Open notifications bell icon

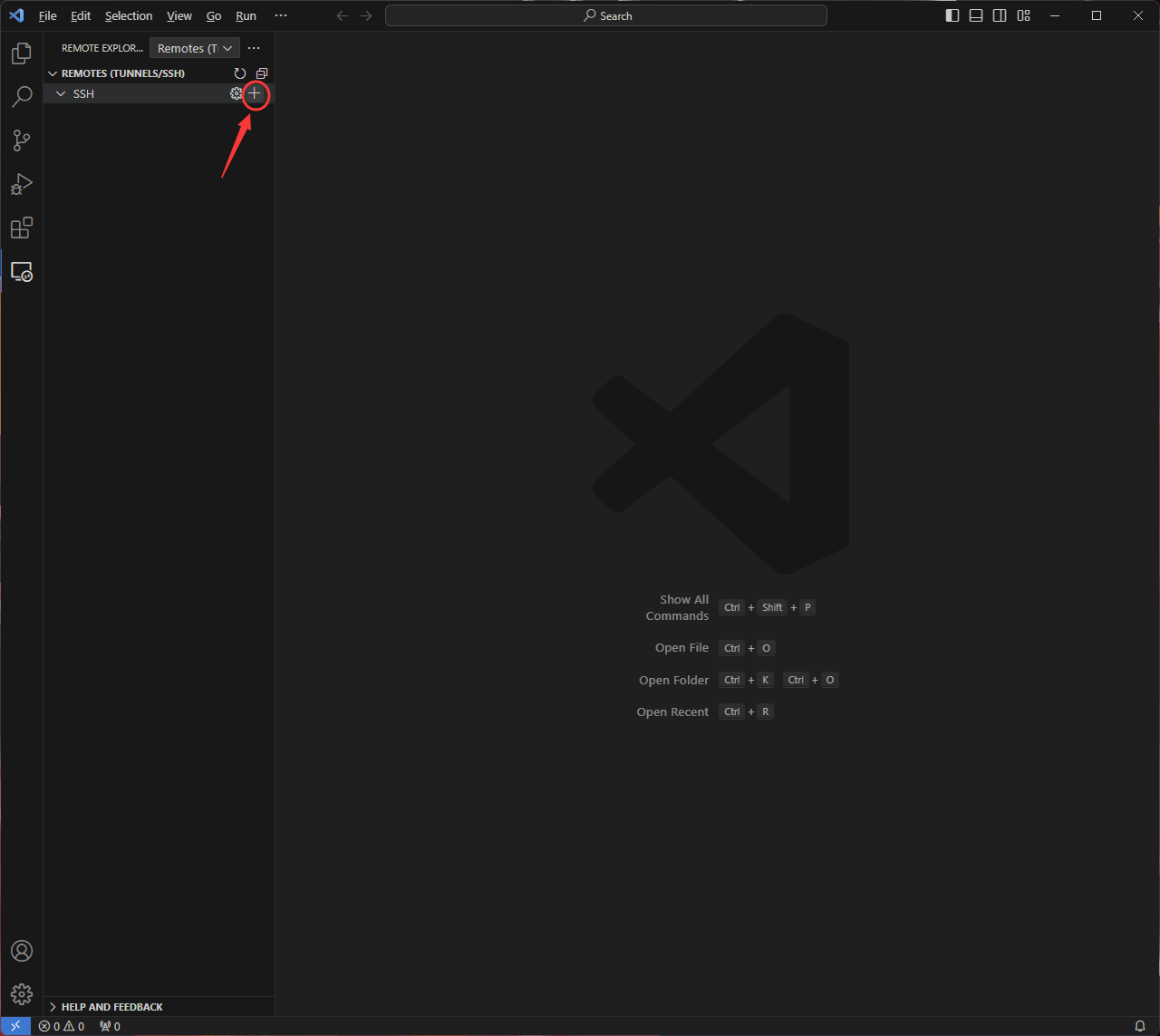pyautogui.click(x=1140, y=1026)
